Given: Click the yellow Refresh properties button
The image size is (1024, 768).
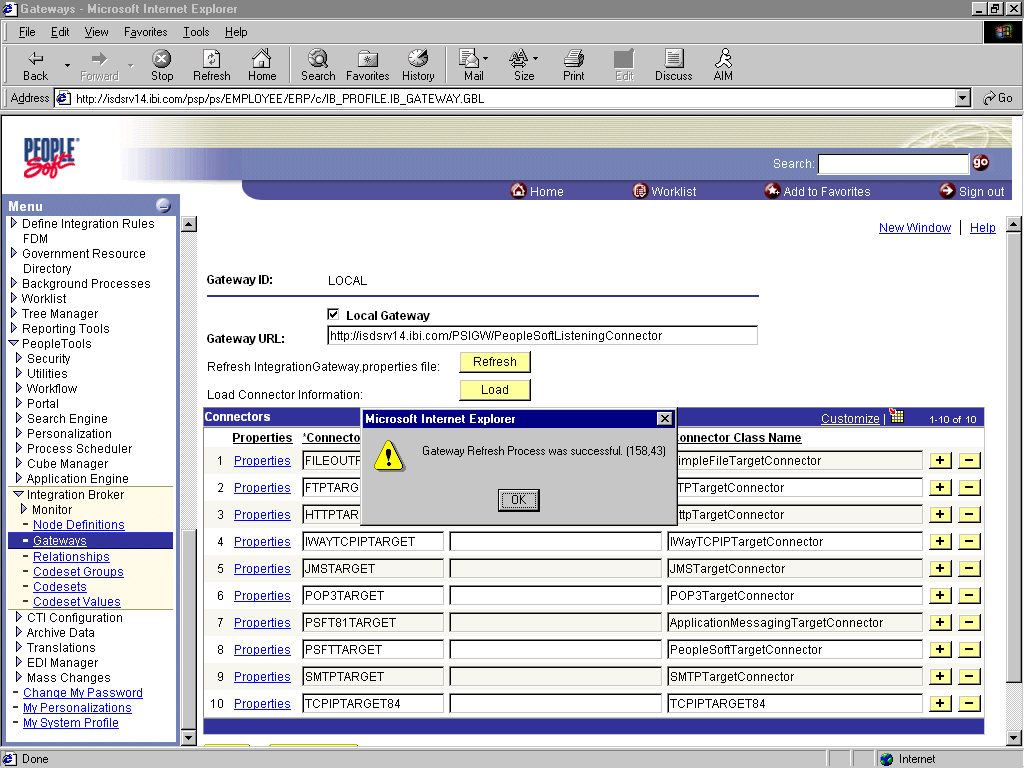Looking at the screenshot, I should 495,362.
